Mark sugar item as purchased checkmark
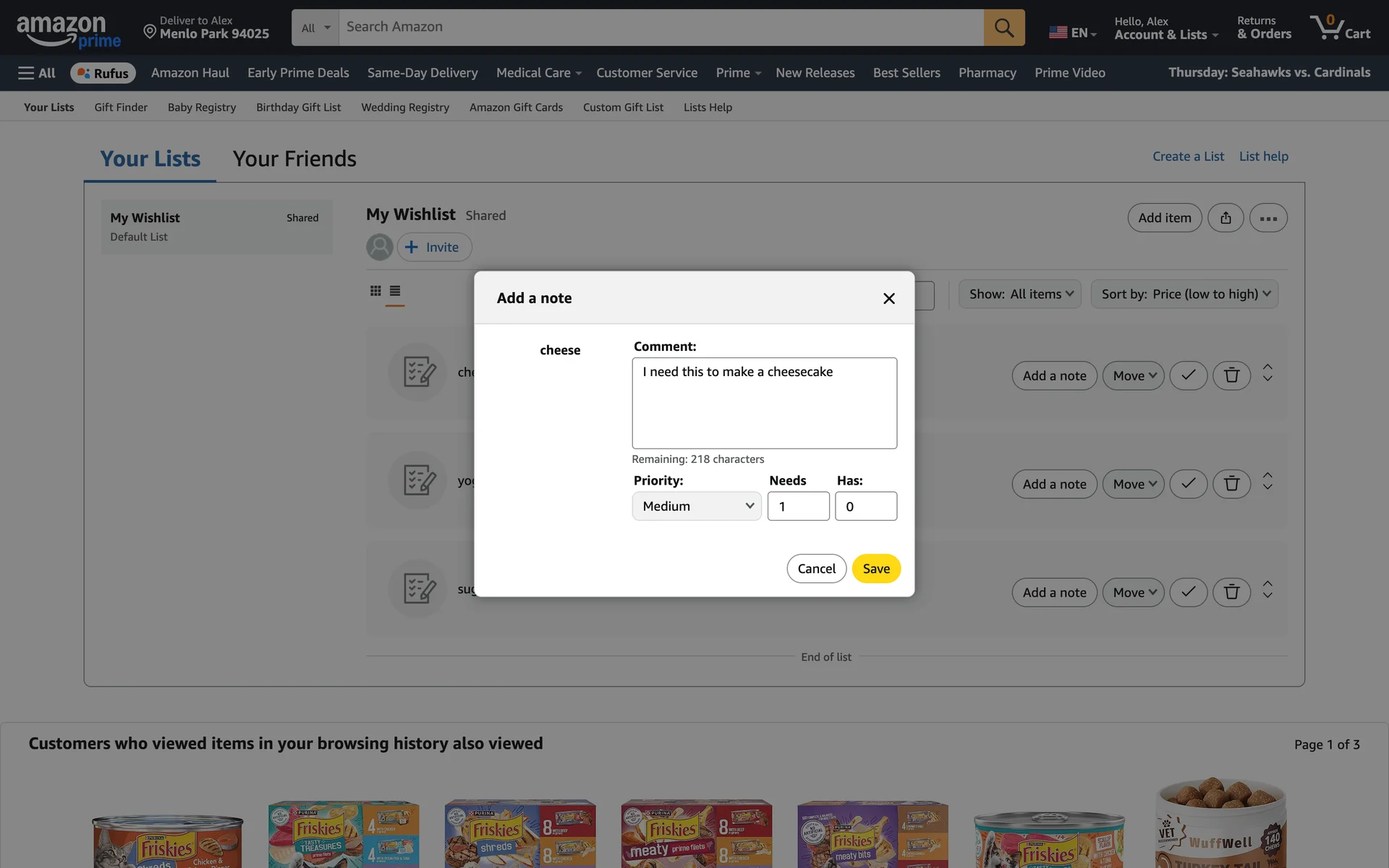 pos(1188,592)
